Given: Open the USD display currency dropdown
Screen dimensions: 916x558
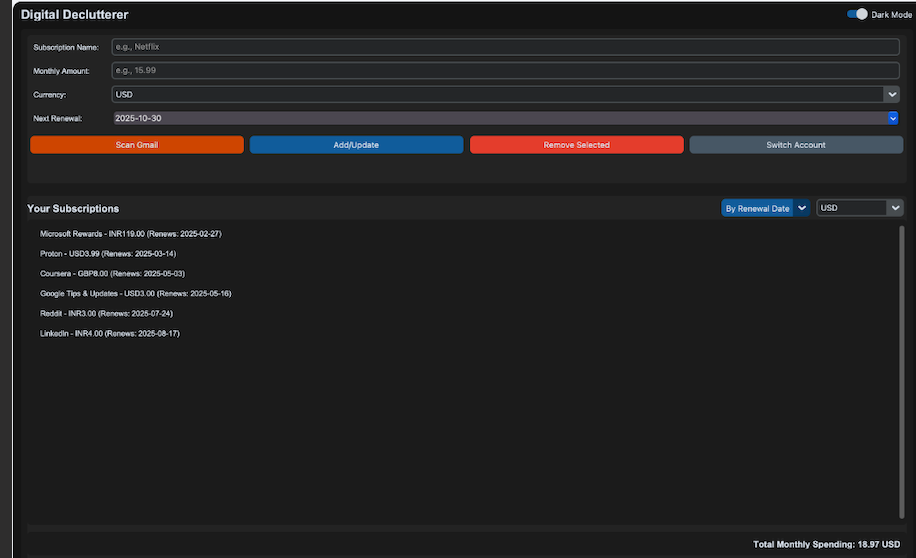Looking at the screenshot, I should pyautogui.click(x=859, y=208).
